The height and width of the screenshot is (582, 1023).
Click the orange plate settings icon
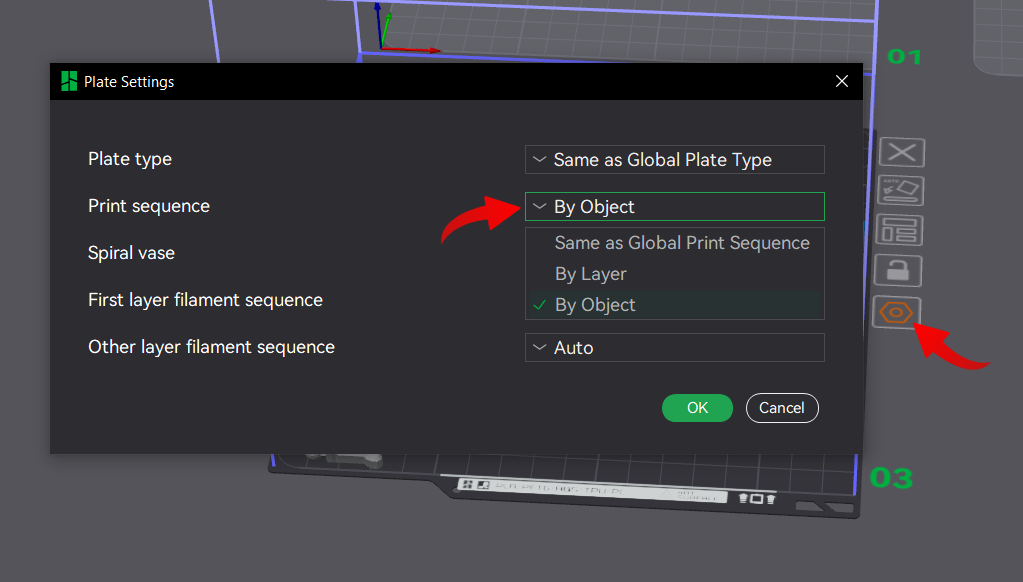pos(897,312)
